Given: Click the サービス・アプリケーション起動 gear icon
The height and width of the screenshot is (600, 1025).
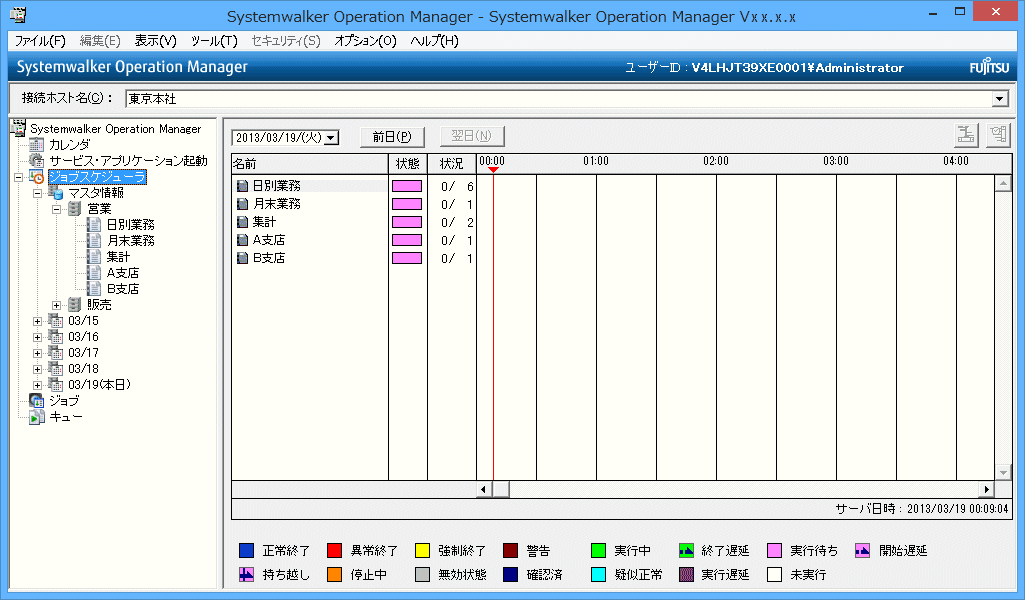Looking at the screenshot, I should click(37, 161).
